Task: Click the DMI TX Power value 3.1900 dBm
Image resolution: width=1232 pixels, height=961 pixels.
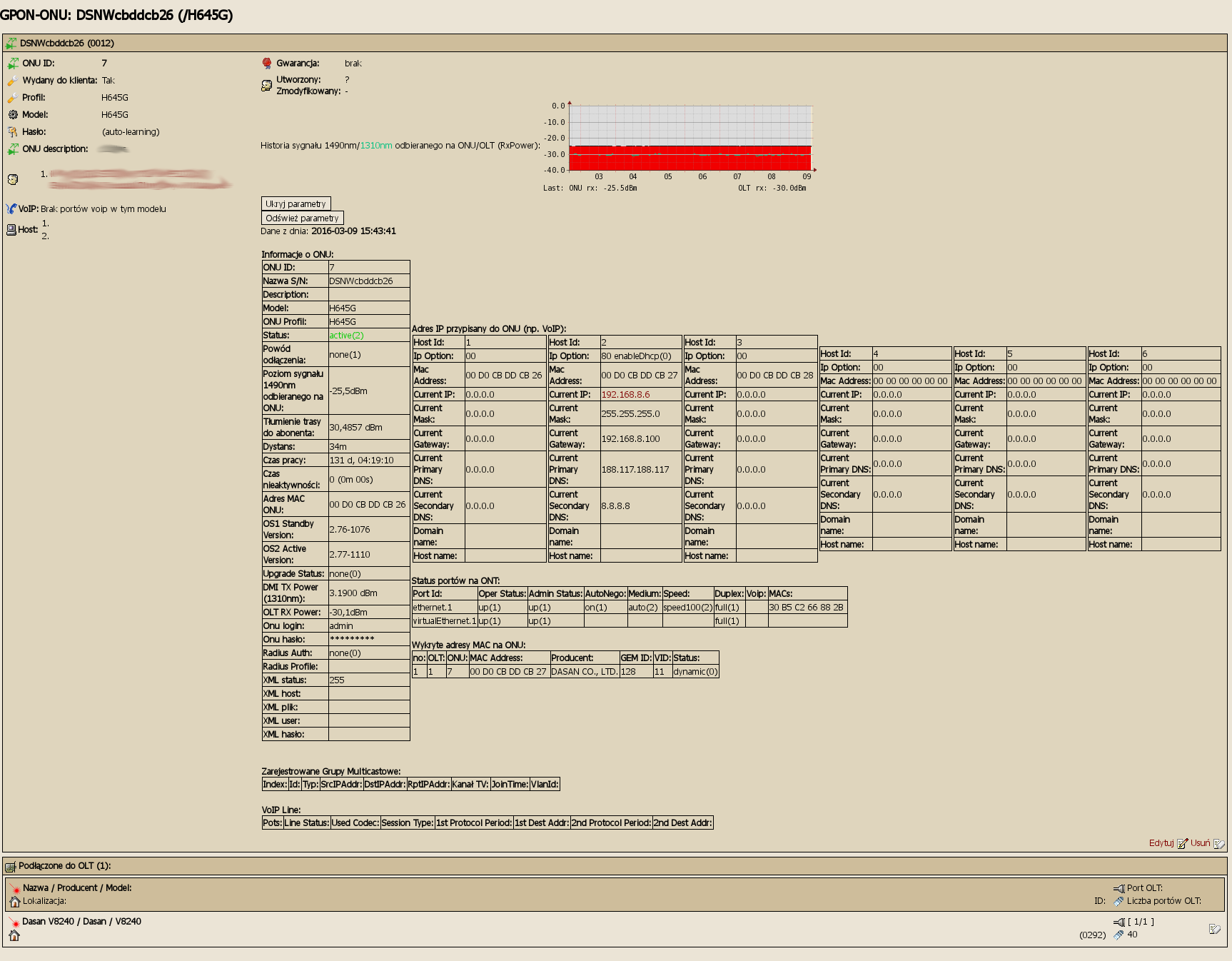Action: (353, 593)
